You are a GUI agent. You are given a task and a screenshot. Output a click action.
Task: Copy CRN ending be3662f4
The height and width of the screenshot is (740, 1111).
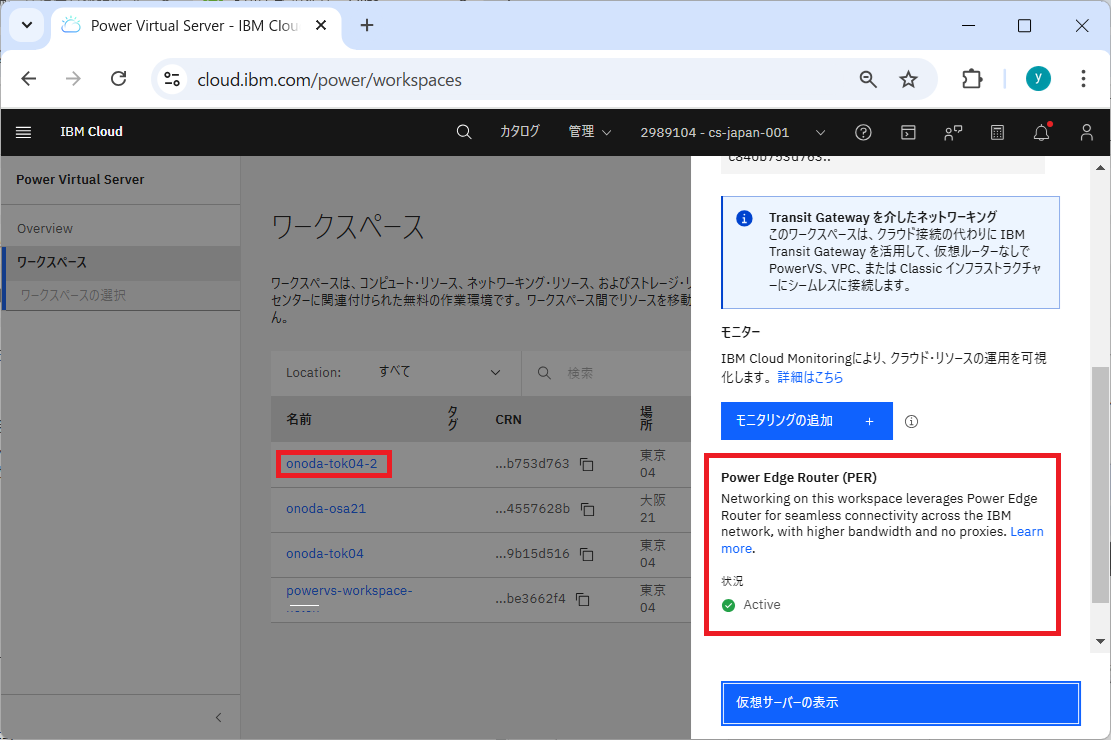(582, 599)
